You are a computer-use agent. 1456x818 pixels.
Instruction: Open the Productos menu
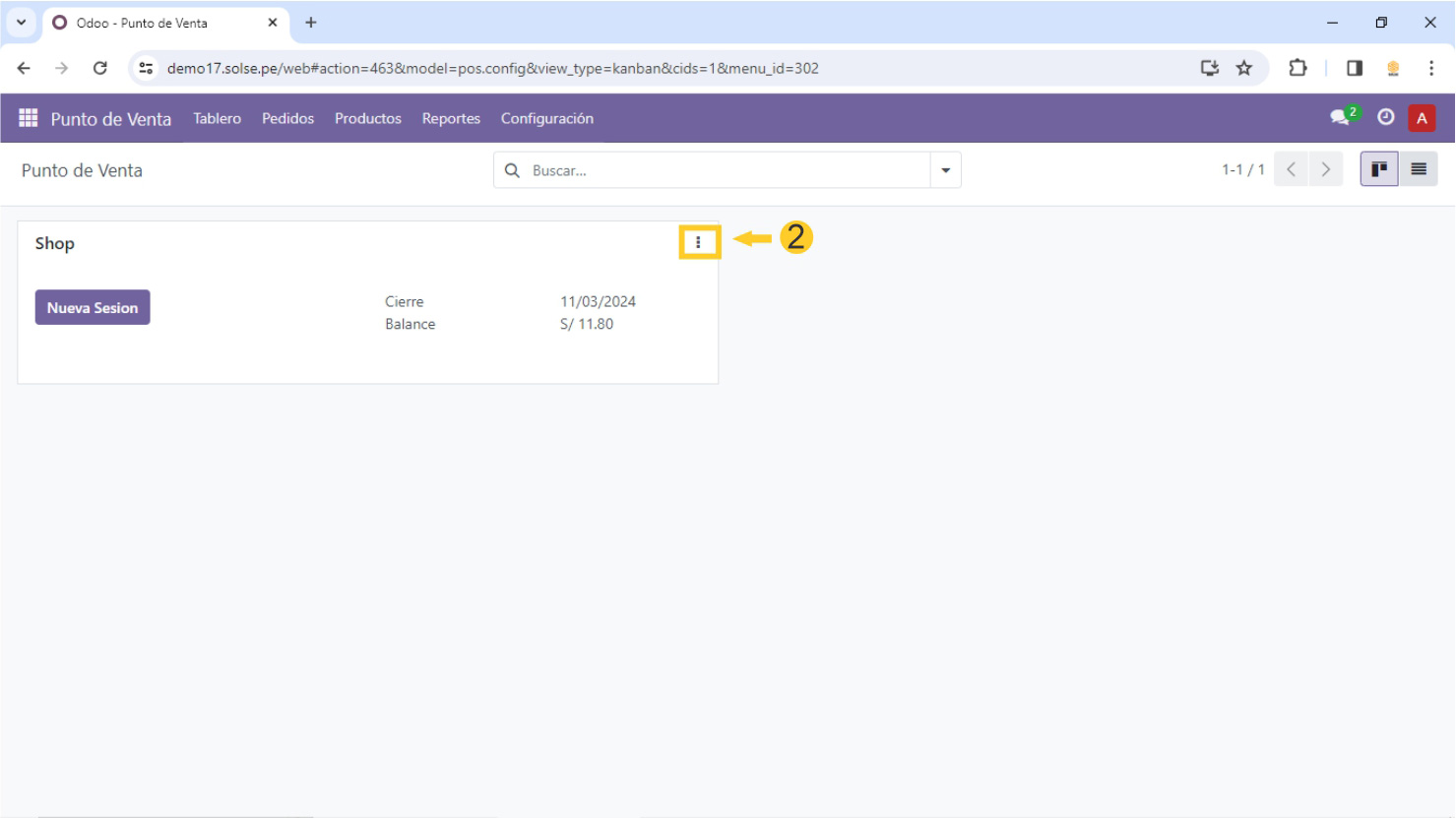367,118
